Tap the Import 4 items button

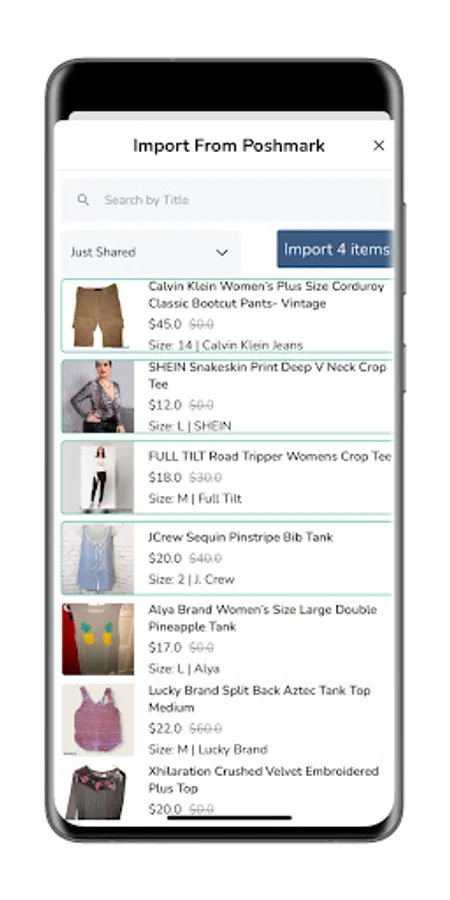[335, 249]
